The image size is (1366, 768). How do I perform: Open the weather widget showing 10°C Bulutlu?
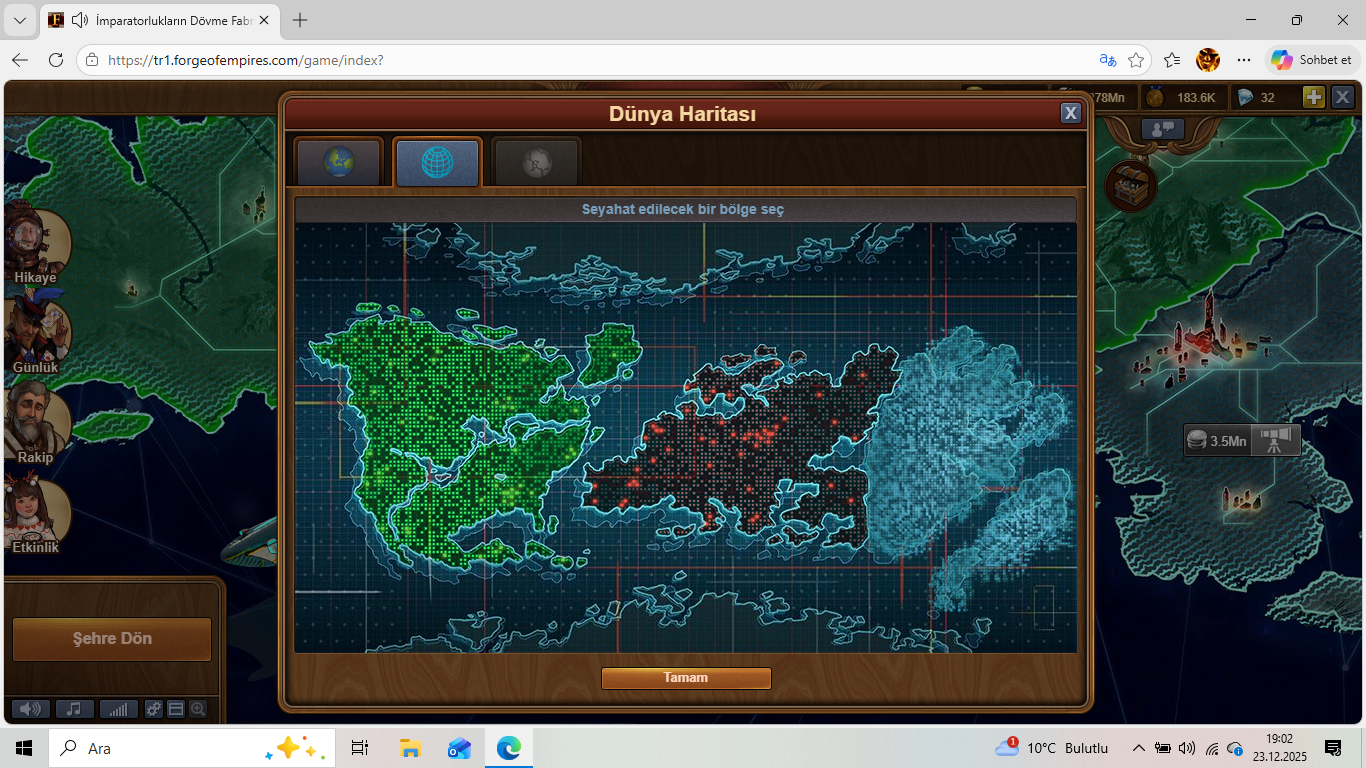pyautogui.click(x=1051, y=748)
